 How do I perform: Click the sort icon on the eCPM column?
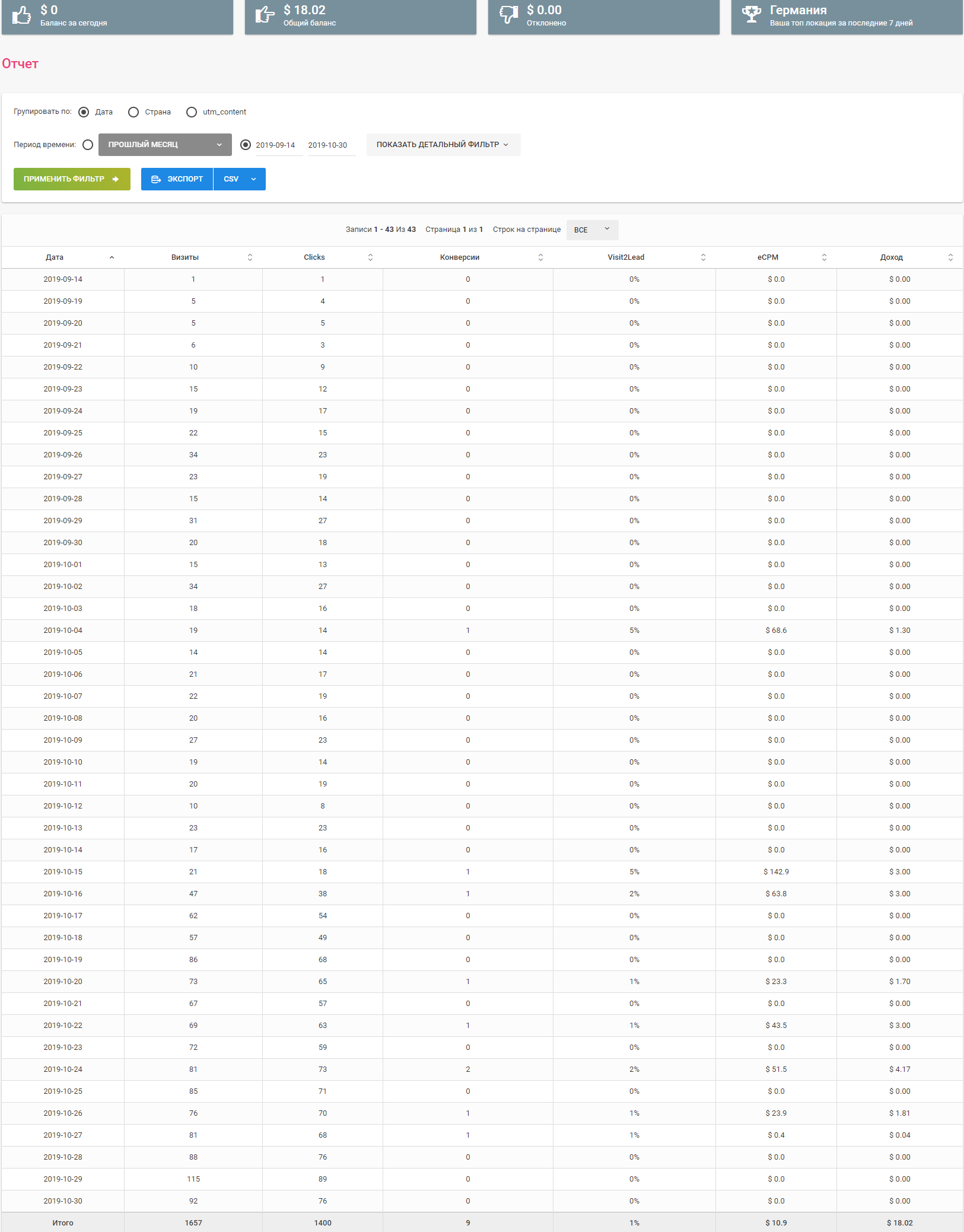click(824, 257)
